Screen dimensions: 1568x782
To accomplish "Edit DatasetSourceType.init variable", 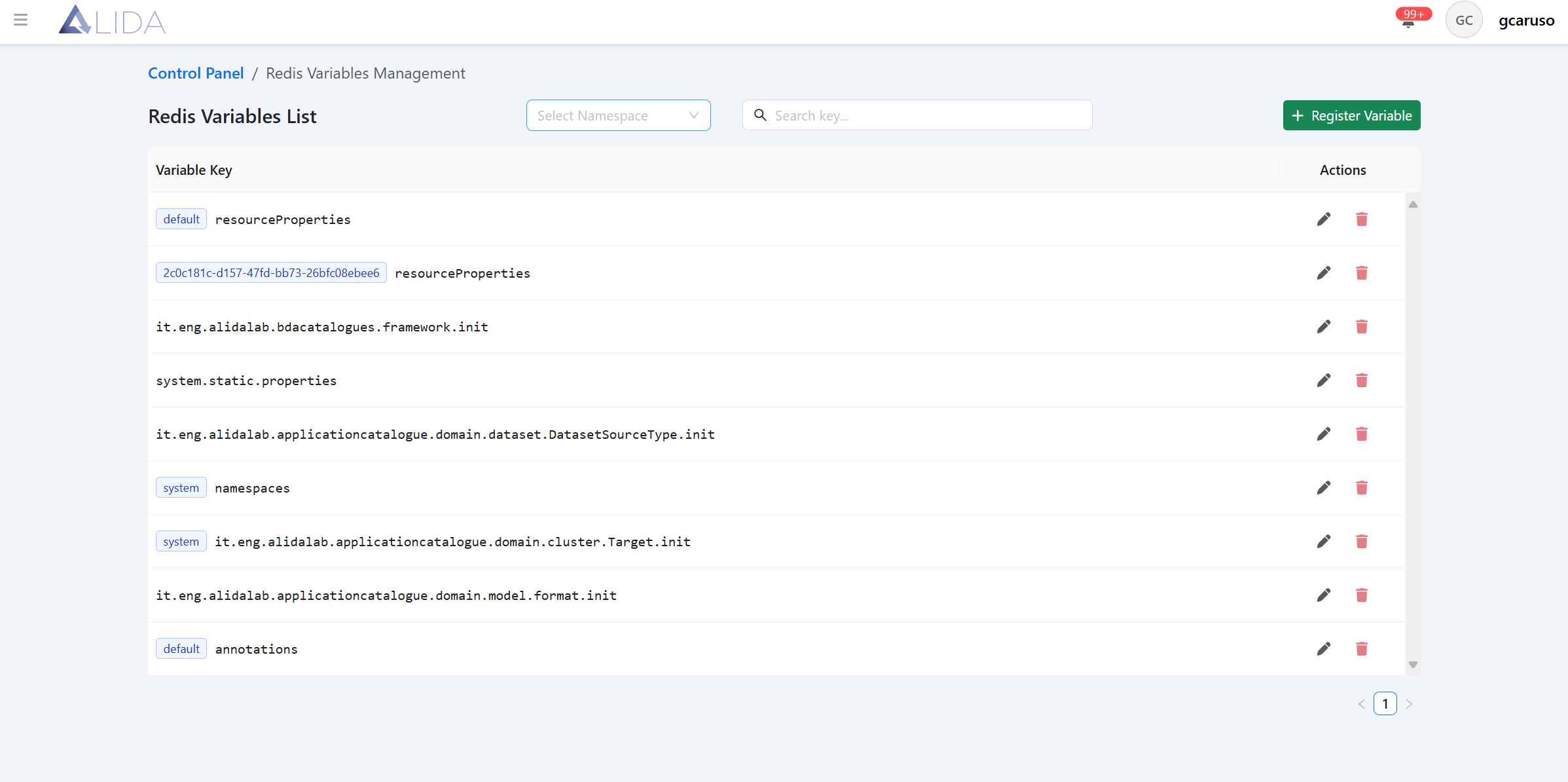I will (x=1324, y=434).
